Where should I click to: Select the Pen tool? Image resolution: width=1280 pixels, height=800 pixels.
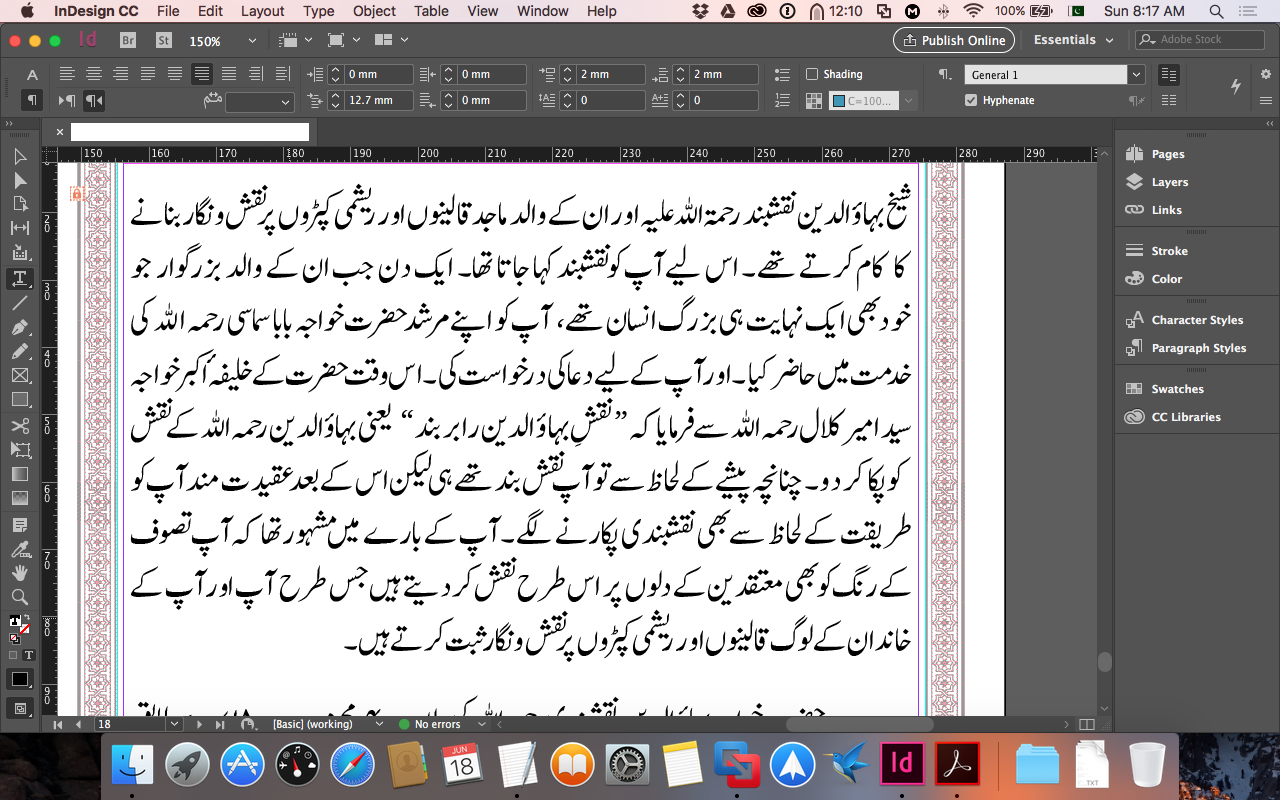point(20,327)
